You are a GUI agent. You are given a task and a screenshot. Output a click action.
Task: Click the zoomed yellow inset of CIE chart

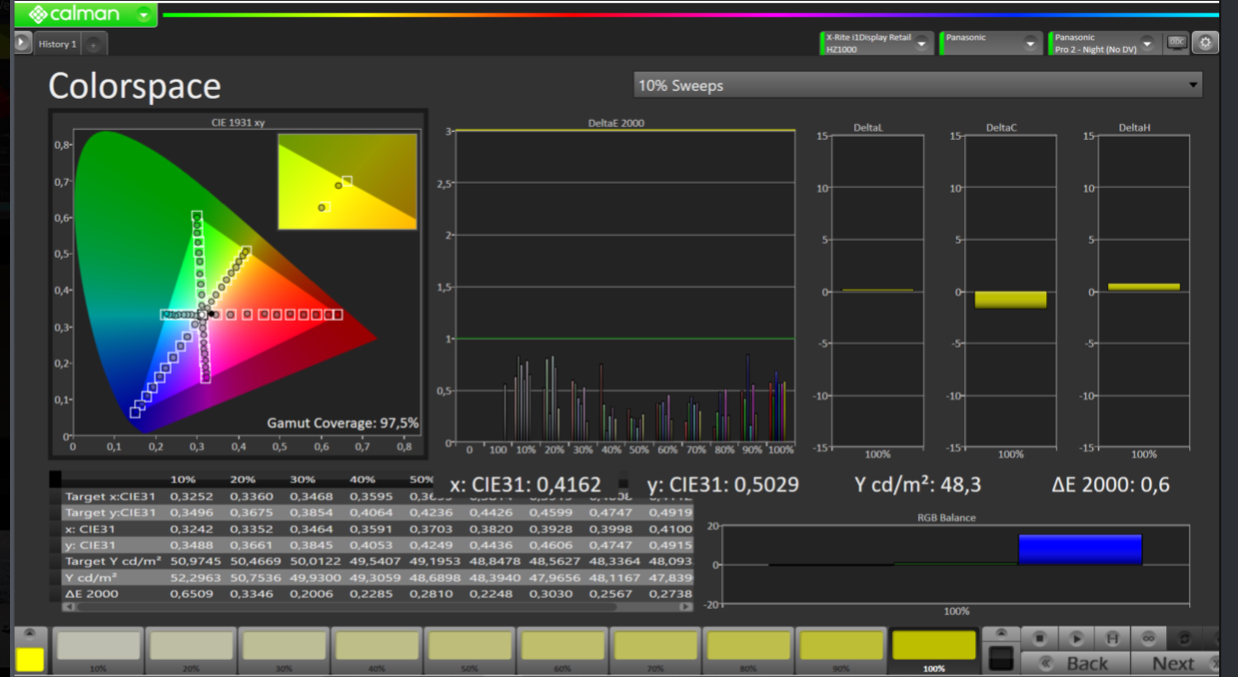(x=347, y=182)
